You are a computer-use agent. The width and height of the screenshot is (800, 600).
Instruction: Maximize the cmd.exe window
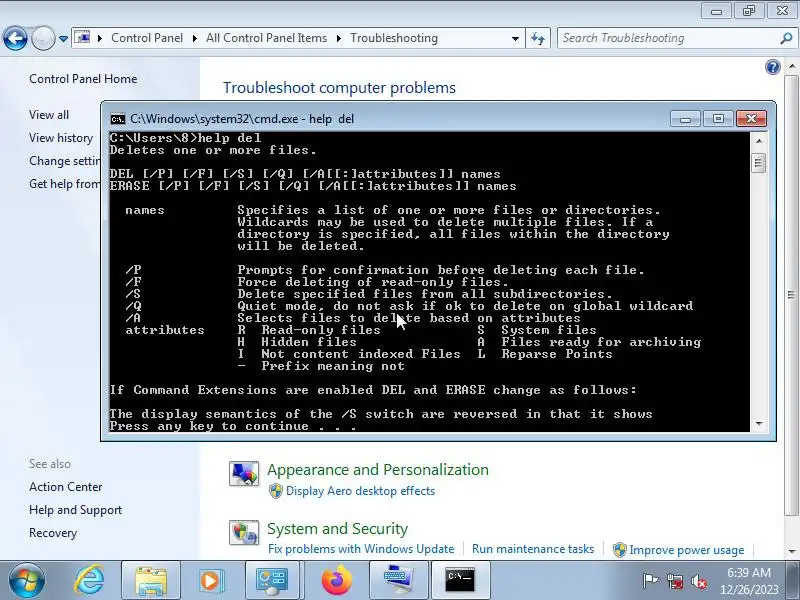718,119
